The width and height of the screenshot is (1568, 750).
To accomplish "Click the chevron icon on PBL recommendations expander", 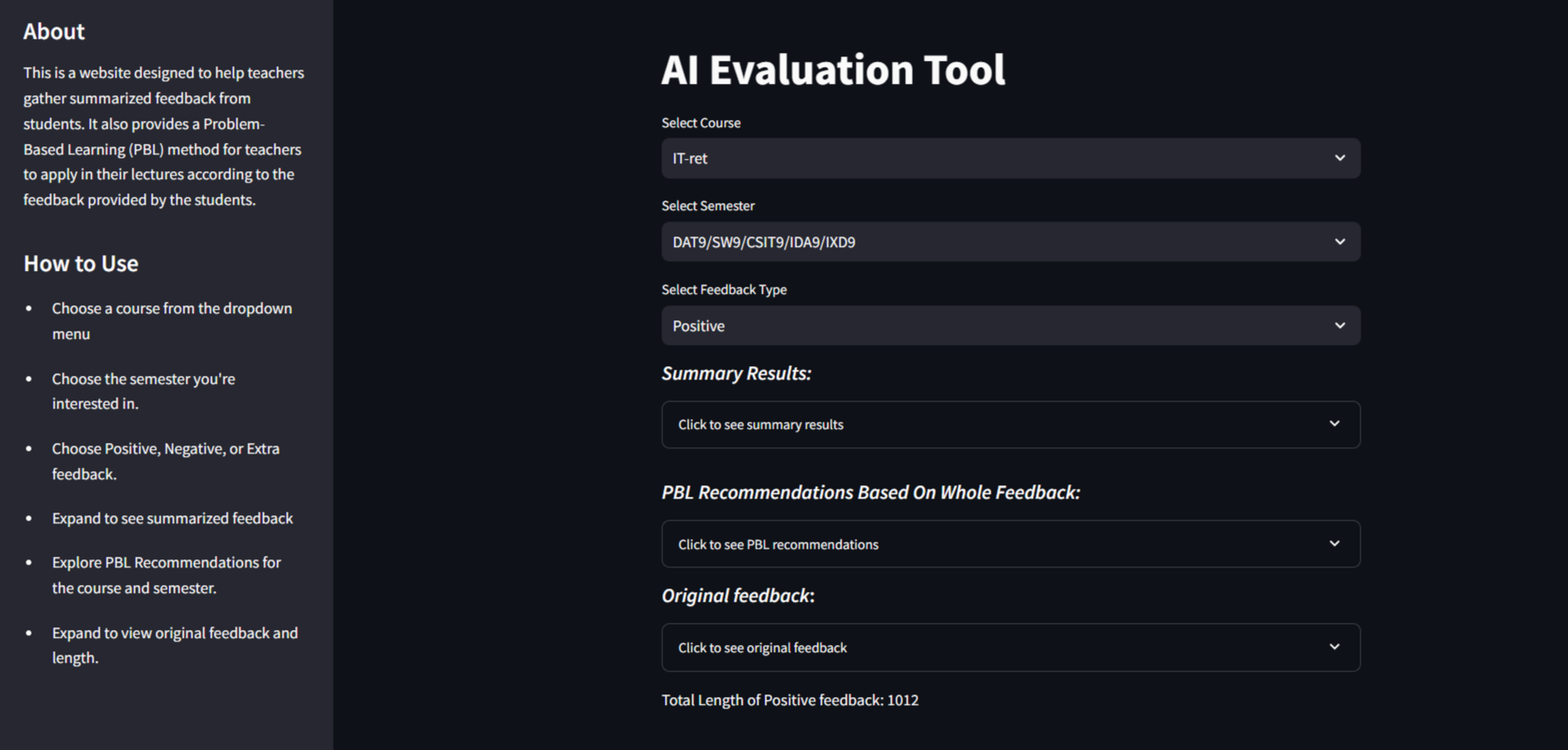I will [1334, 544].
